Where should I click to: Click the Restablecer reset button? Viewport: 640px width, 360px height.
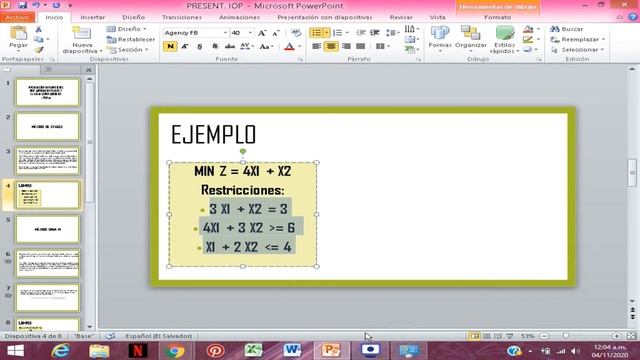131,40
